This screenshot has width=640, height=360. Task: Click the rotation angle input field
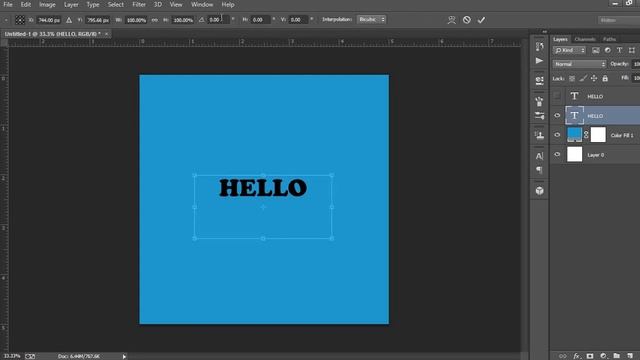pos(218,20)
